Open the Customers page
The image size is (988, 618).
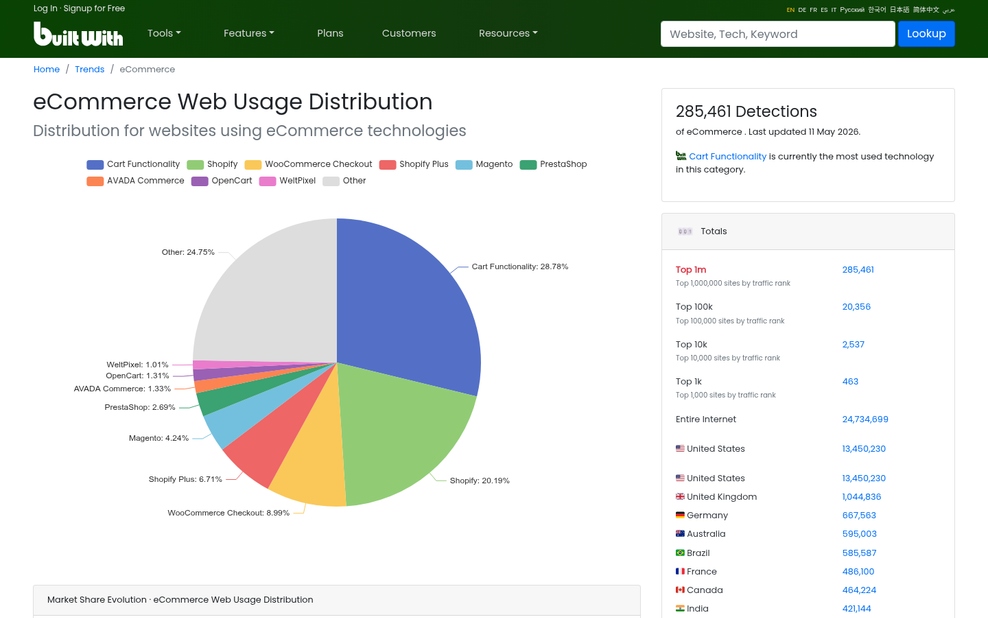point(409,33)
